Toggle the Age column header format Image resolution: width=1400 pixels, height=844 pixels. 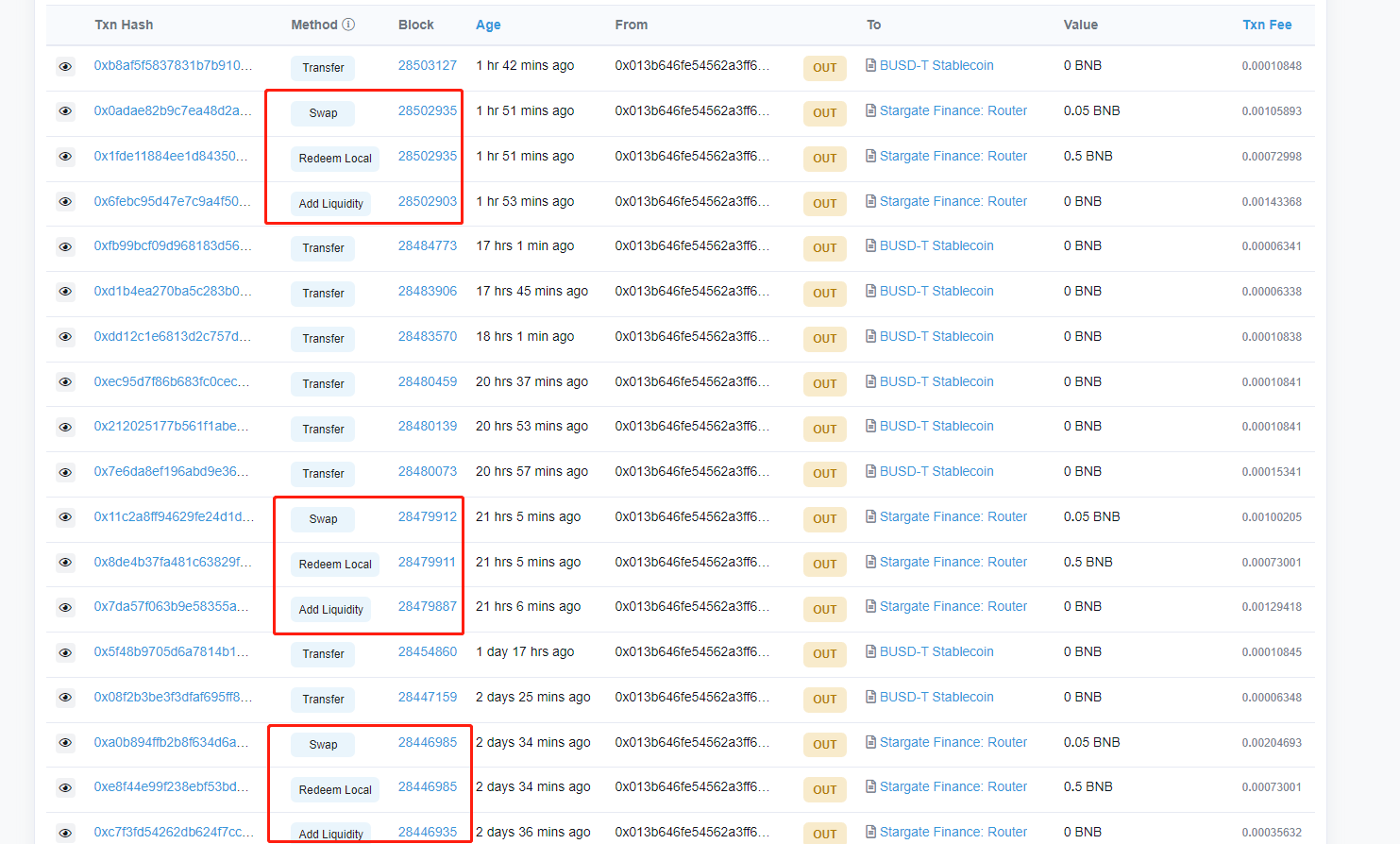(x=488, y=25)
